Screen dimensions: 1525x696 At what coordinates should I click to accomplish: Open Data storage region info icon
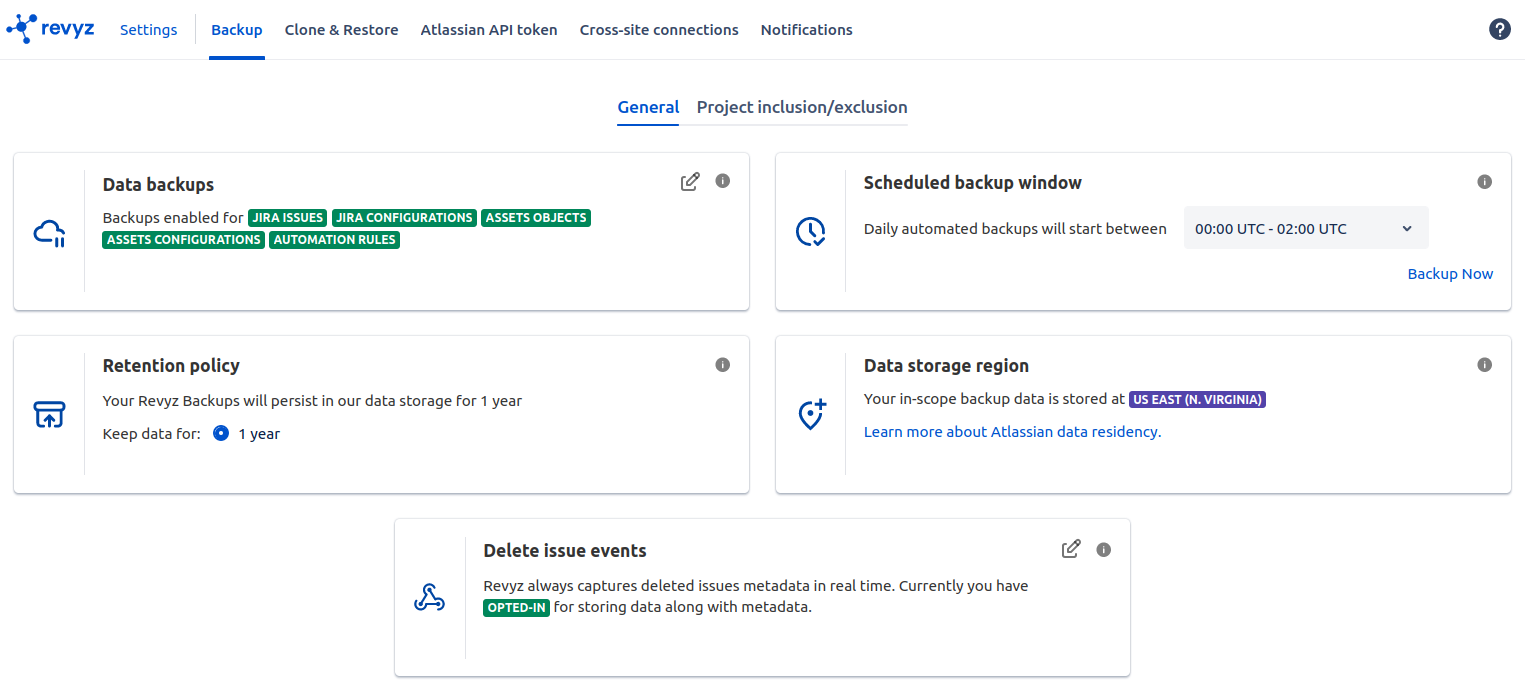1484,365
